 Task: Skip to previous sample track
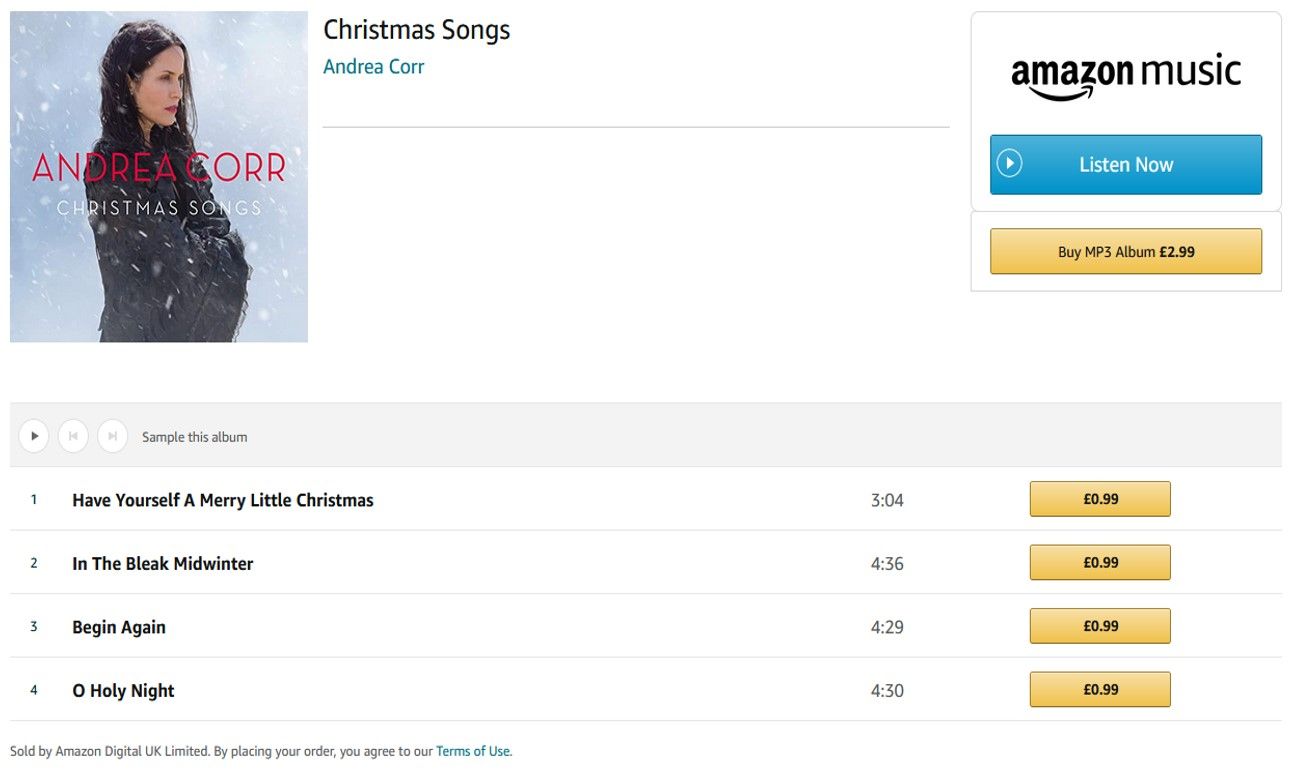[73, 436]
